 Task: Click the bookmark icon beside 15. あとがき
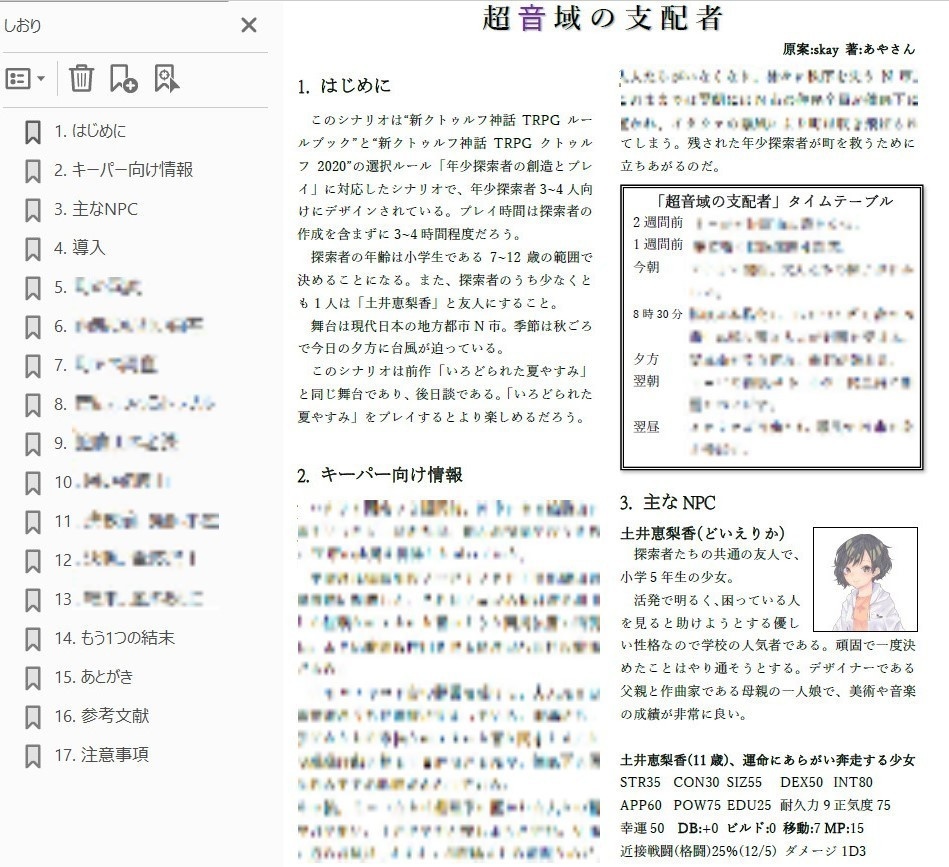coord(33,676)
